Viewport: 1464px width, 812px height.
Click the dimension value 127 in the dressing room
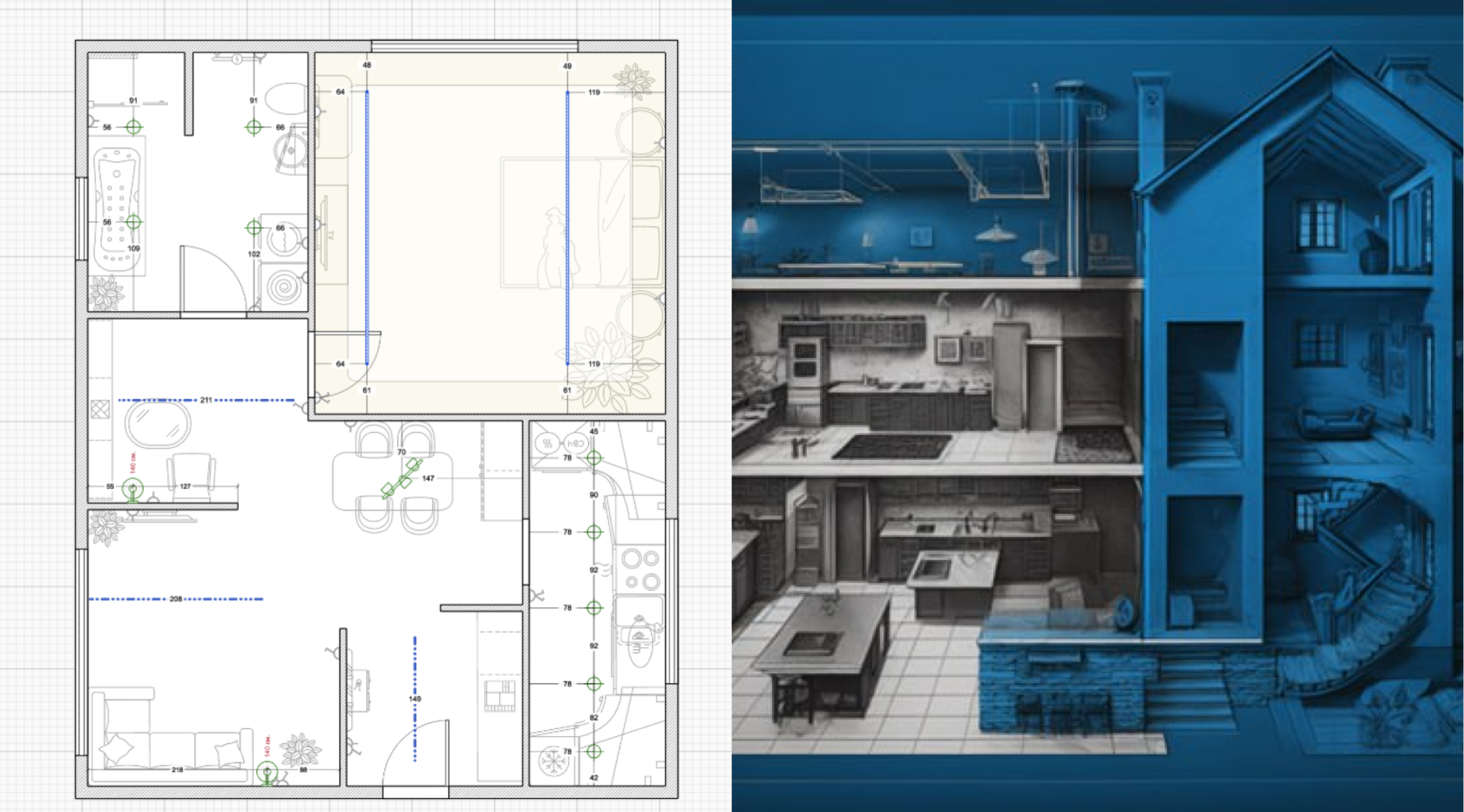[x=186, y=486]
